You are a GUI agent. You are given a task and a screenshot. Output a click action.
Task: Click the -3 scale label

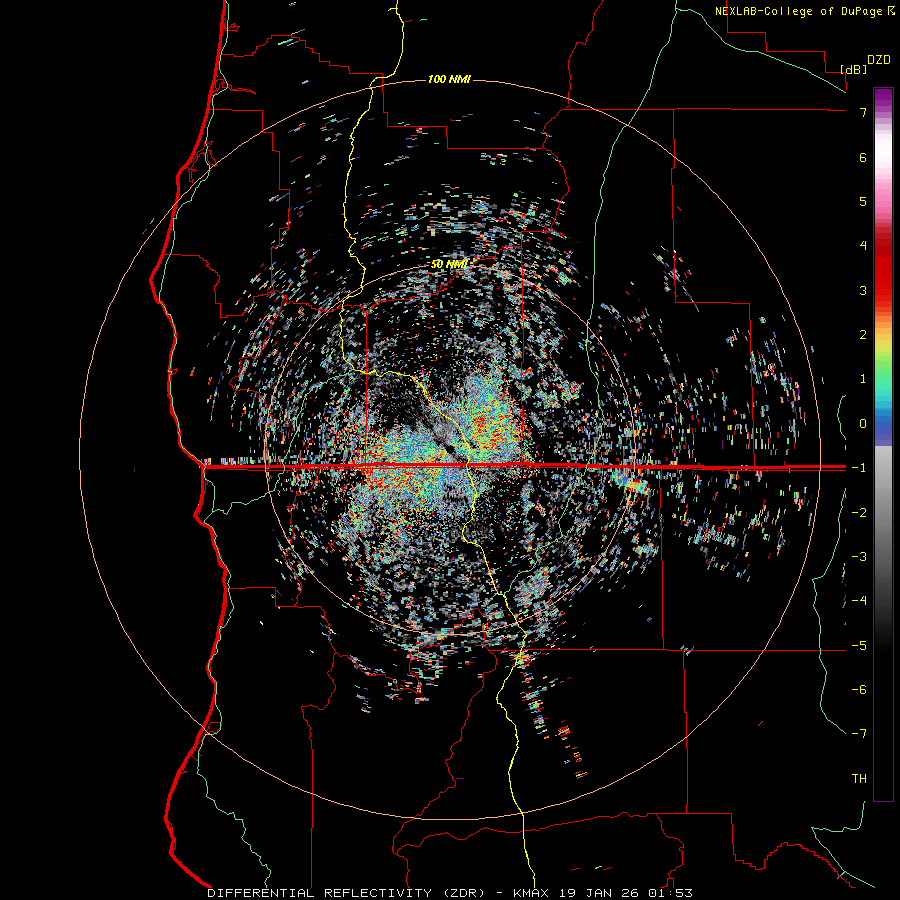[859, 557]
